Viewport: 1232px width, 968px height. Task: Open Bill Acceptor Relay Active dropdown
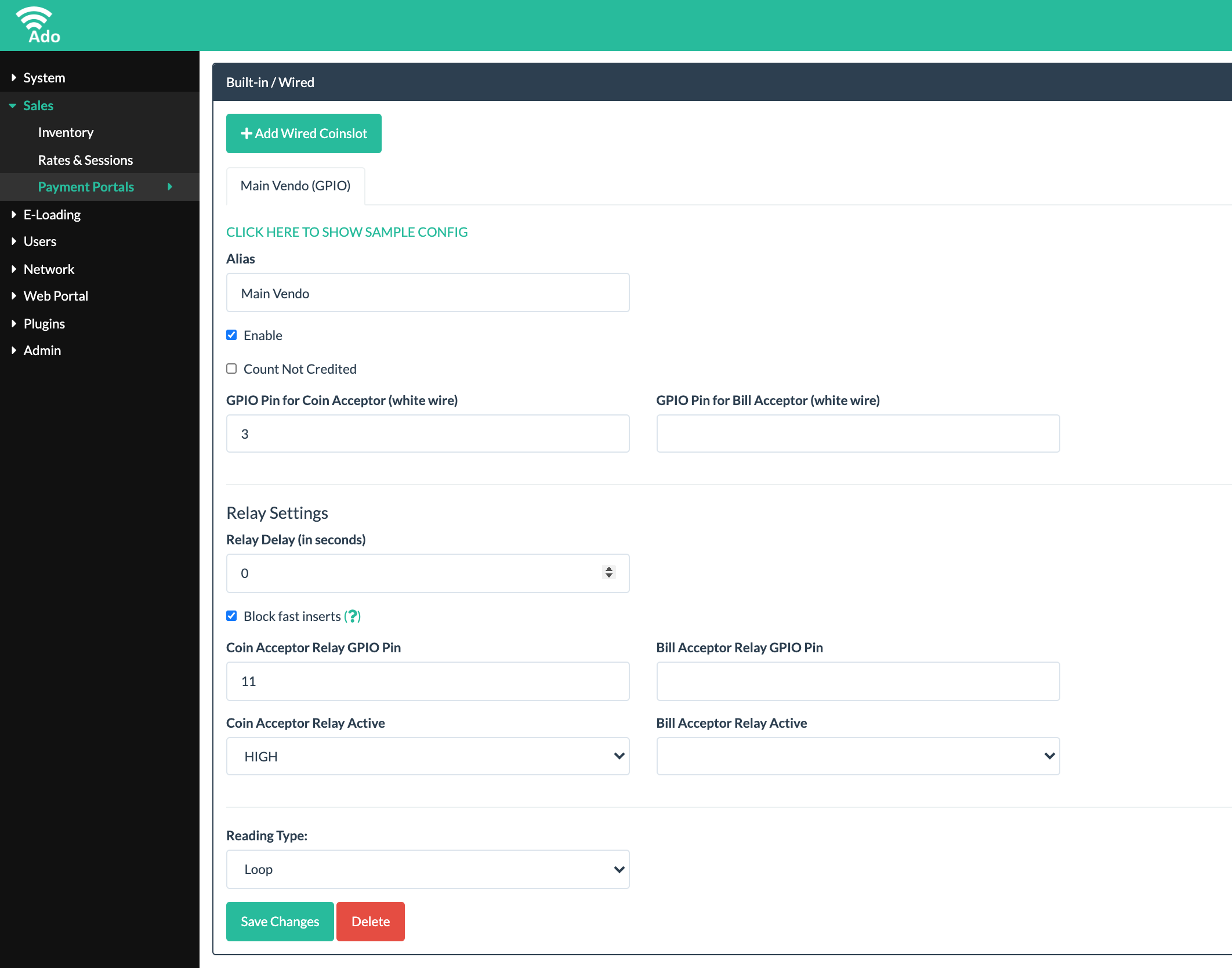tap(858, 756)
